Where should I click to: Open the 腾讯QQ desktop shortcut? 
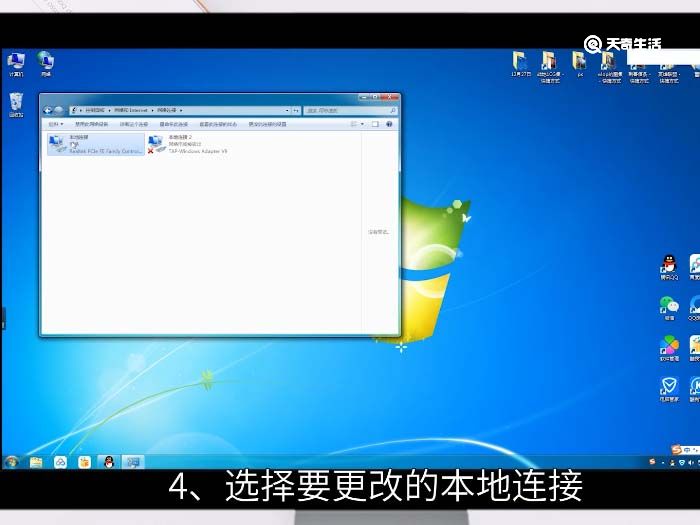pyautogui.click(x=669, y=267)
